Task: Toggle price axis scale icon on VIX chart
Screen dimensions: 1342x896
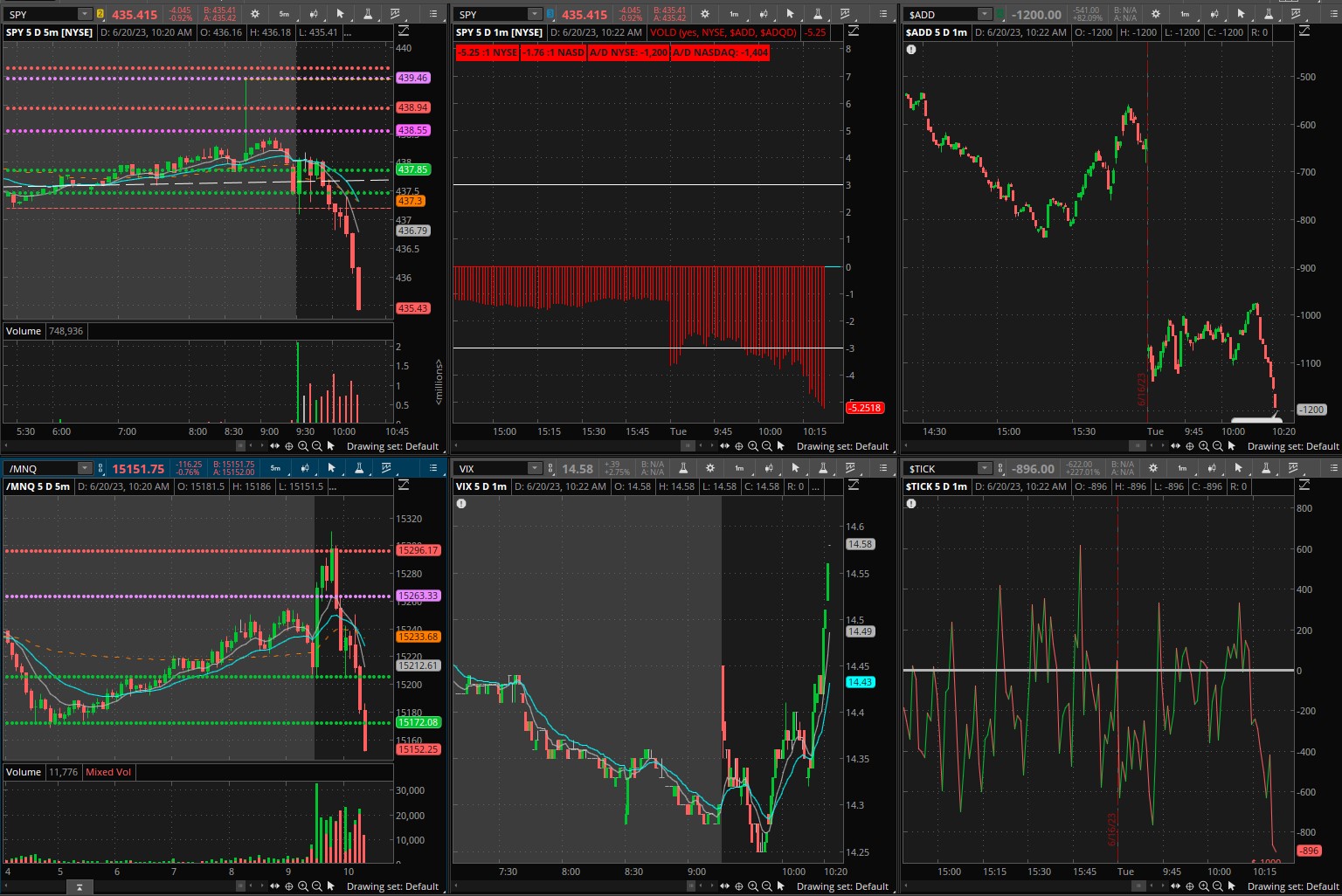Action: (x=854, y=485)
